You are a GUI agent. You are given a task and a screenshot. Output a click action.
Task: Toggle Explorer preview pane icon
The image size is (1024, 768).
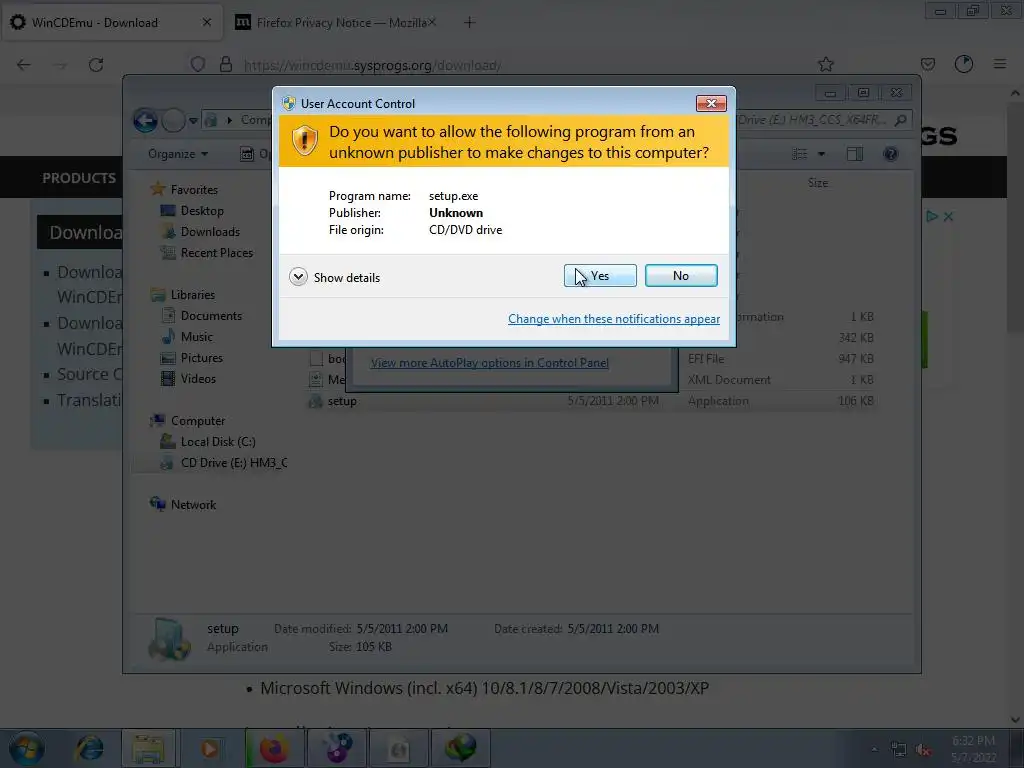point(854,154)
